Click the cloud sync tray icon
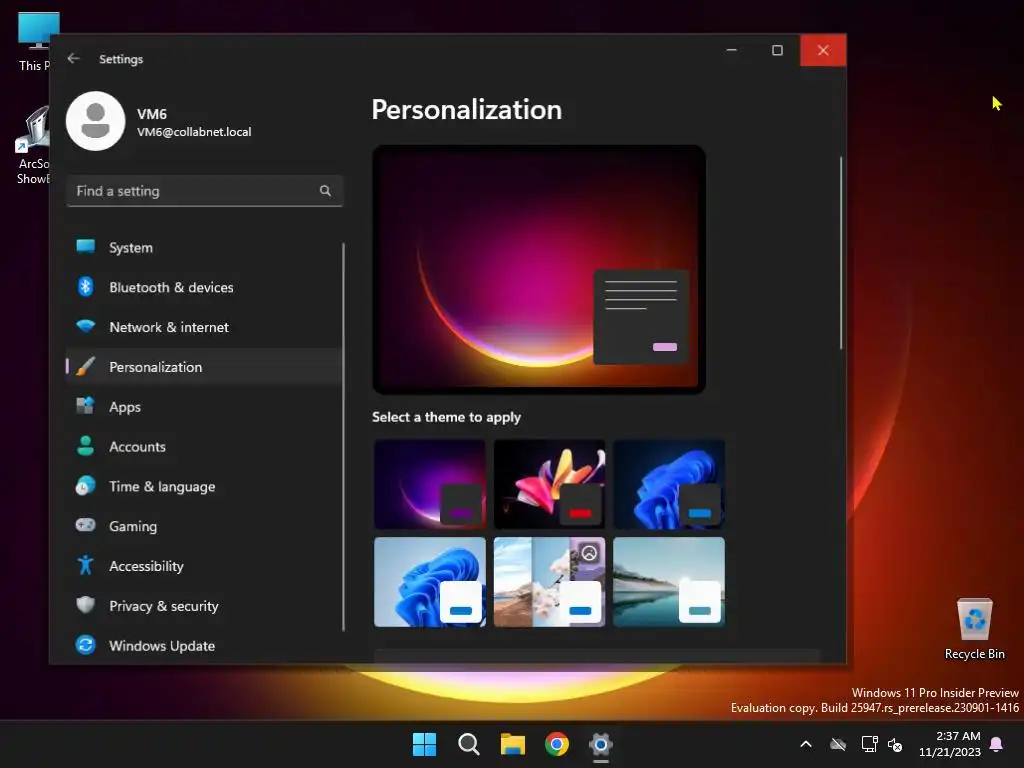 click(x=838, y=744)
